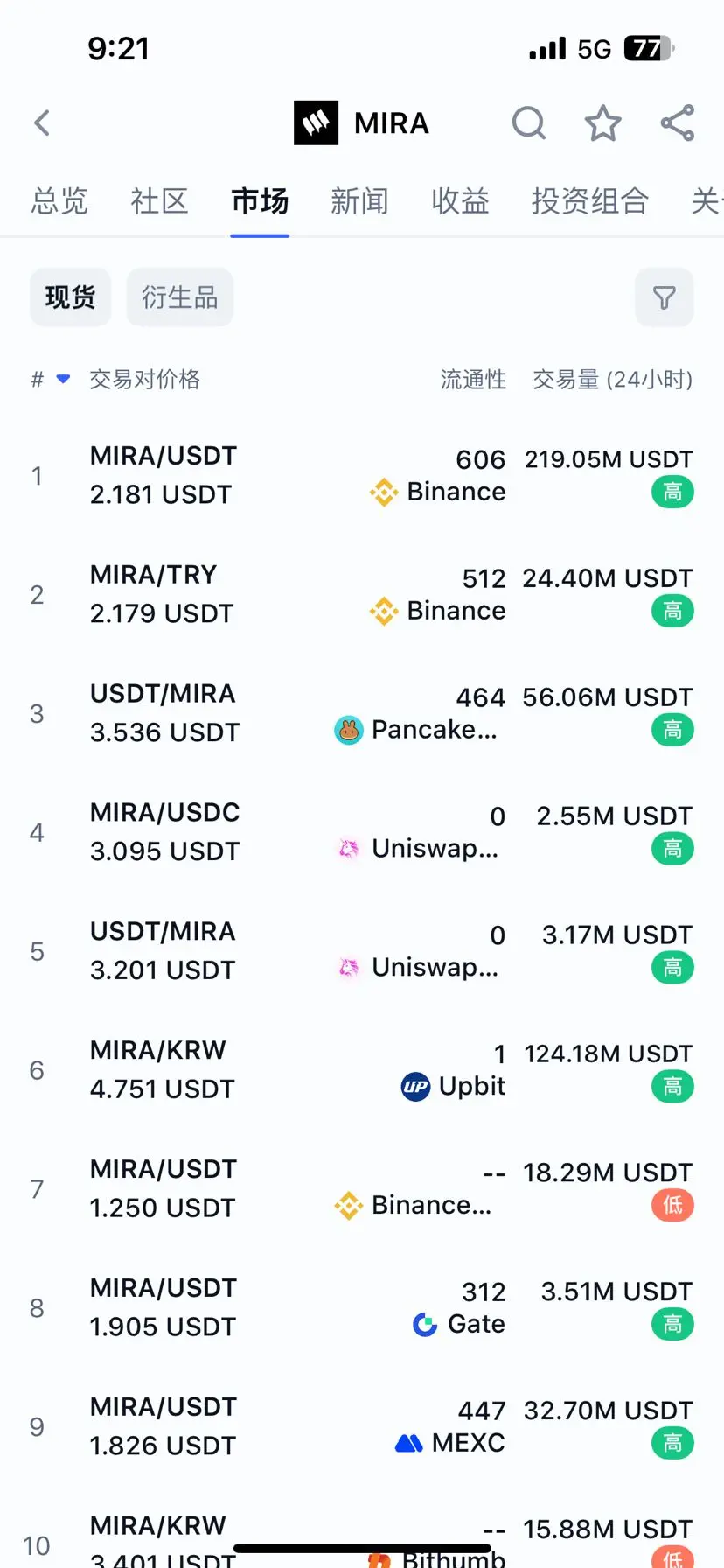Tap the share icon
724x1568 pixels.
click(x=678, y=123)
